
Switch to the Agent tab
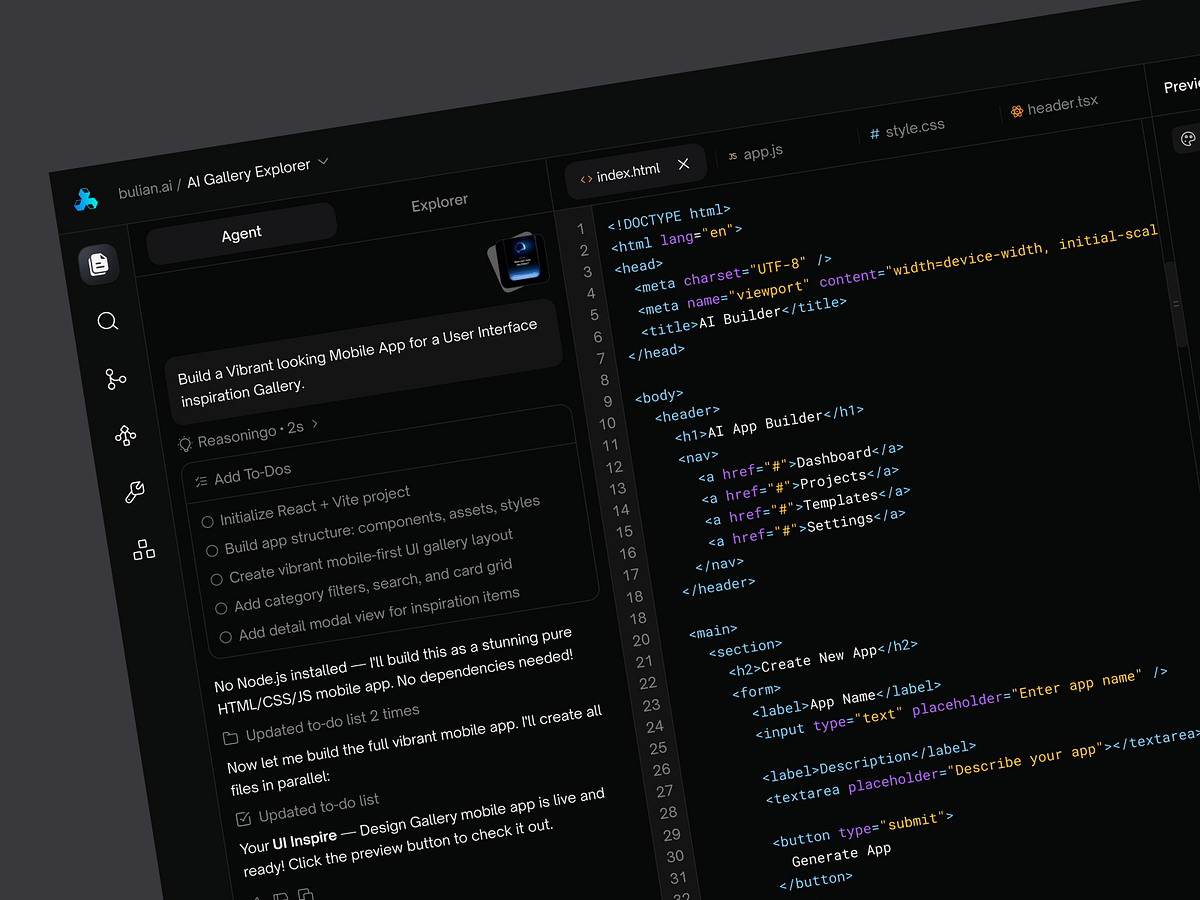click(x=241, y=233)
